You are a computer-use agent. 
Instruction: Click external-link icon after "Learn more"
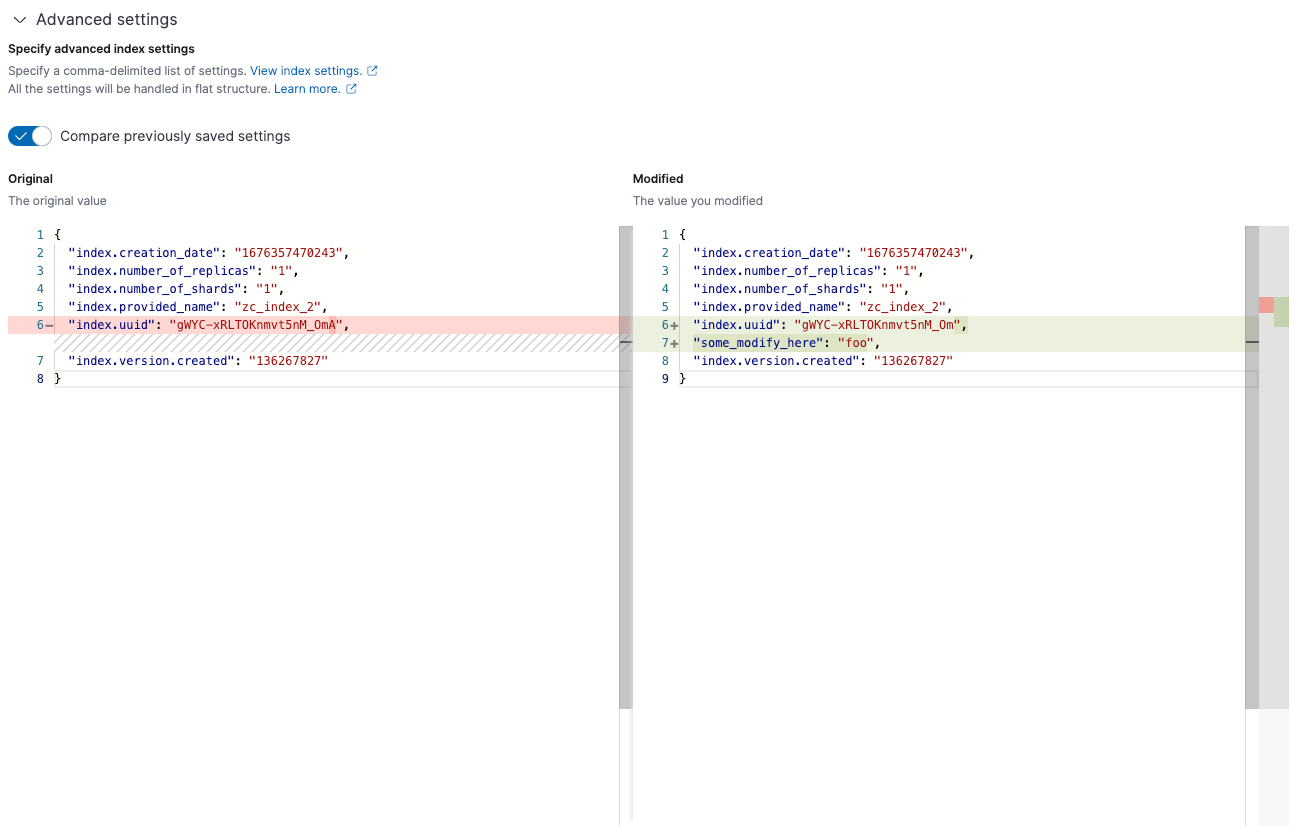351,88
